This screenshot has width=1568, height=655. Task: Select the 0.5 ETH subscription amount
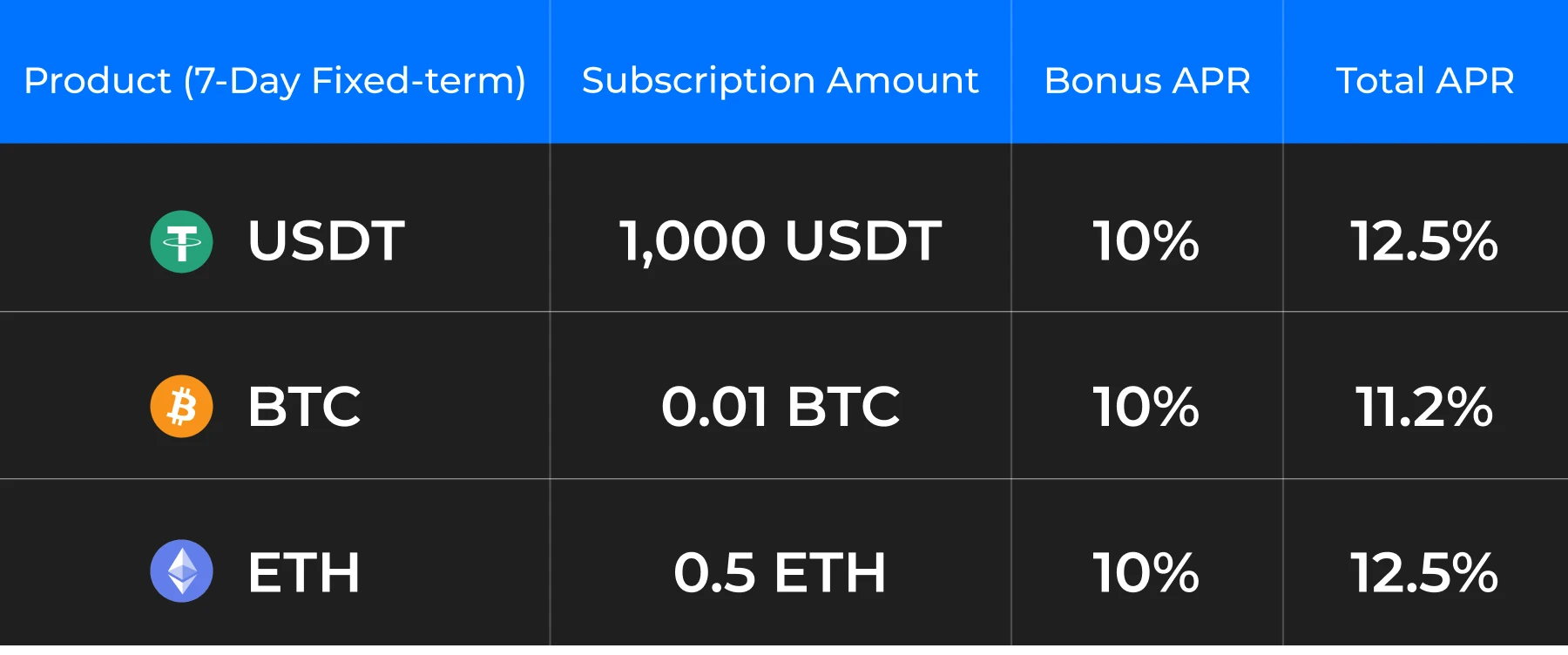click(780, 572)
